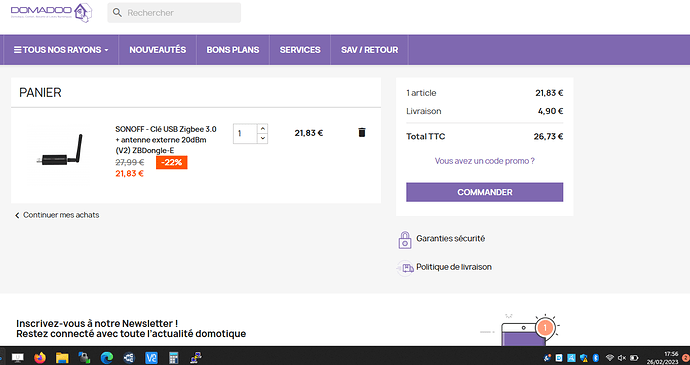This screenshot has width=690, height=365.
Task: Click the search magnifier icon
Action: (x=117, y=13)
